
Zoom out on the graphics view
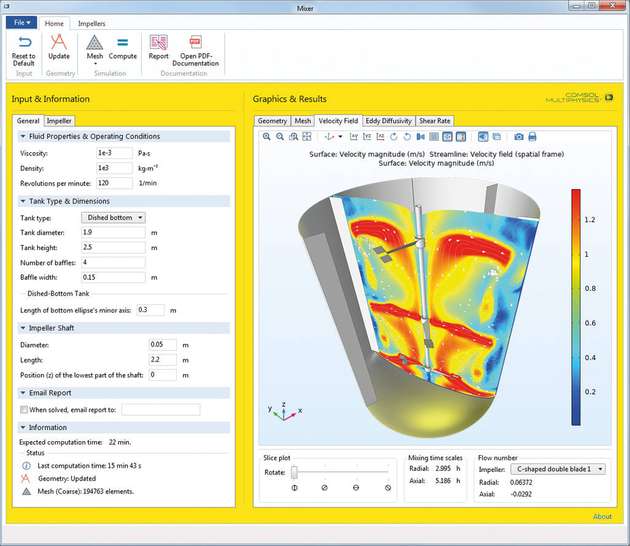click(x=280, y=137)
